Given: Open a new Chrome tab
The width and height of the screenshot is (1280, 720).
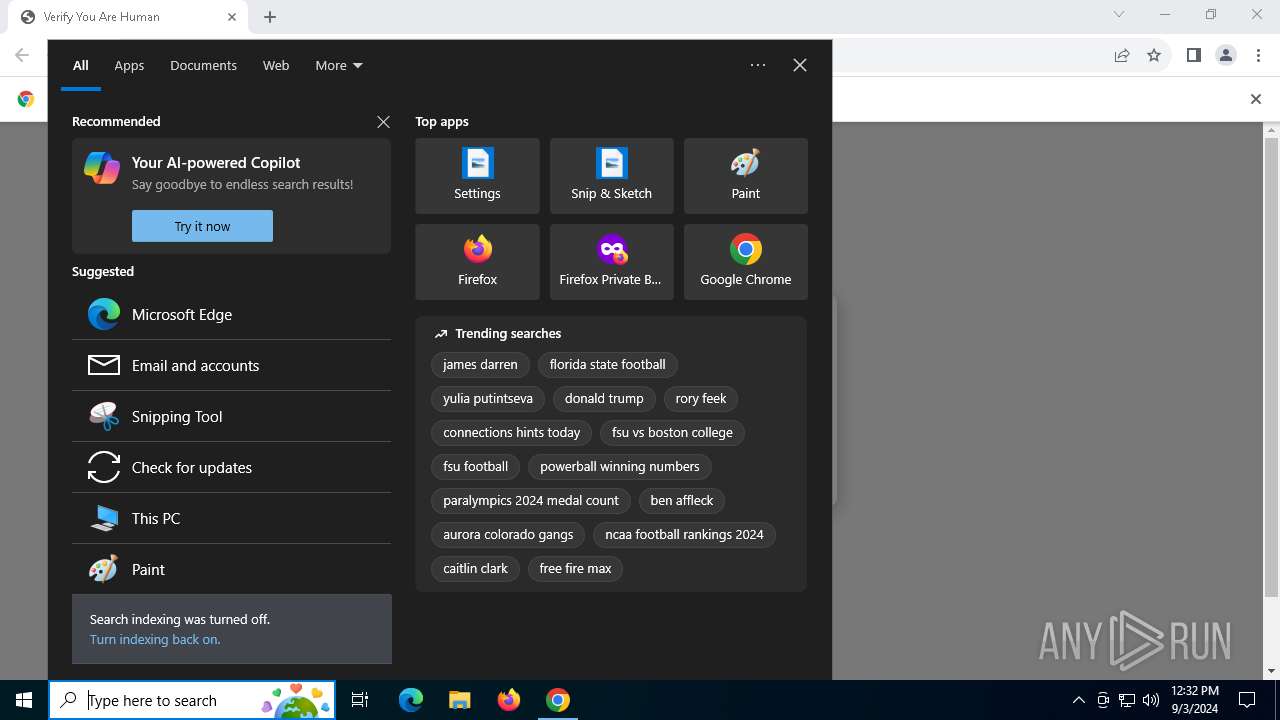Looking at the screenshot, I should coord(270,17).
